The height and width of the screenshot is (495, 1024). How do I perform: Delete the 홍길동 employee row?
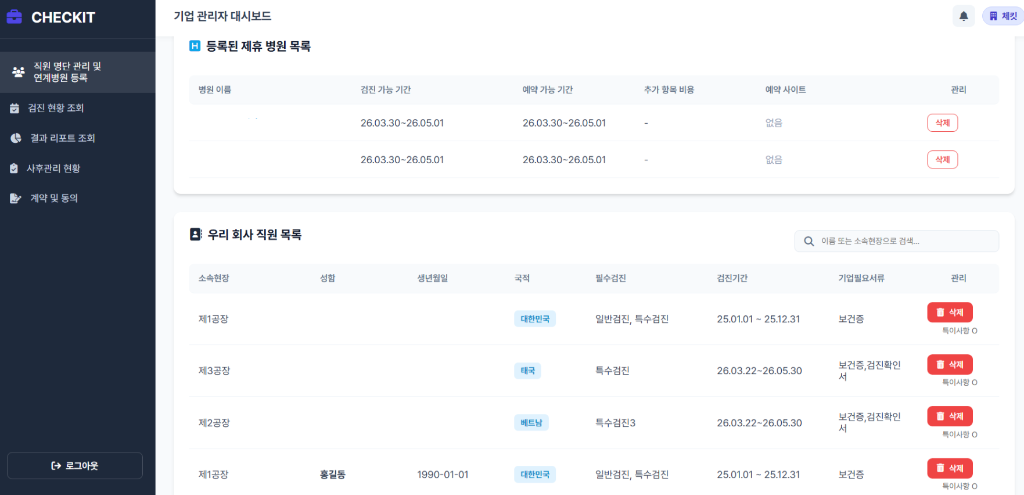click(950, 468)
